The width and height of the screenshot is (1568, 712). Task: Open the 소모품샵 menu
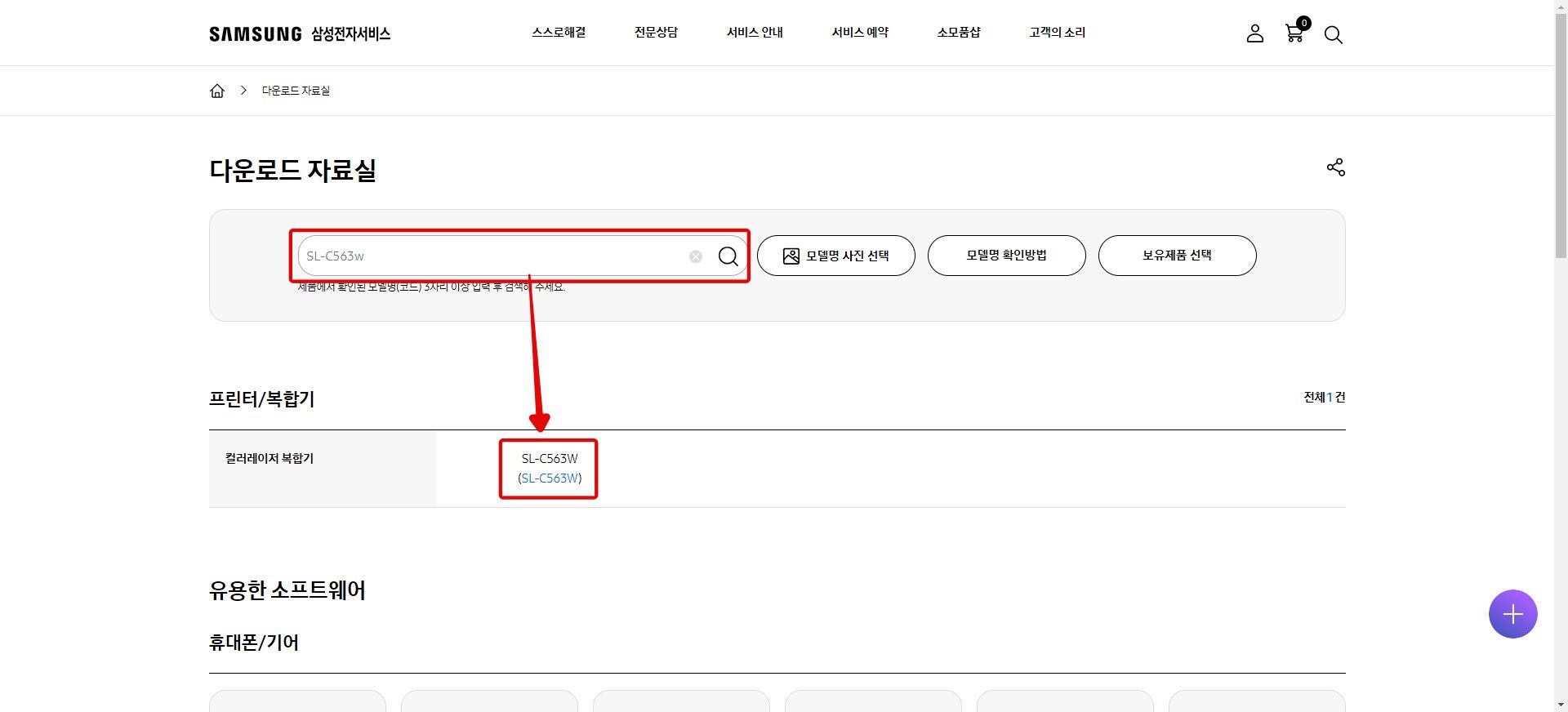pyautogui.click(x=959, y=33)
